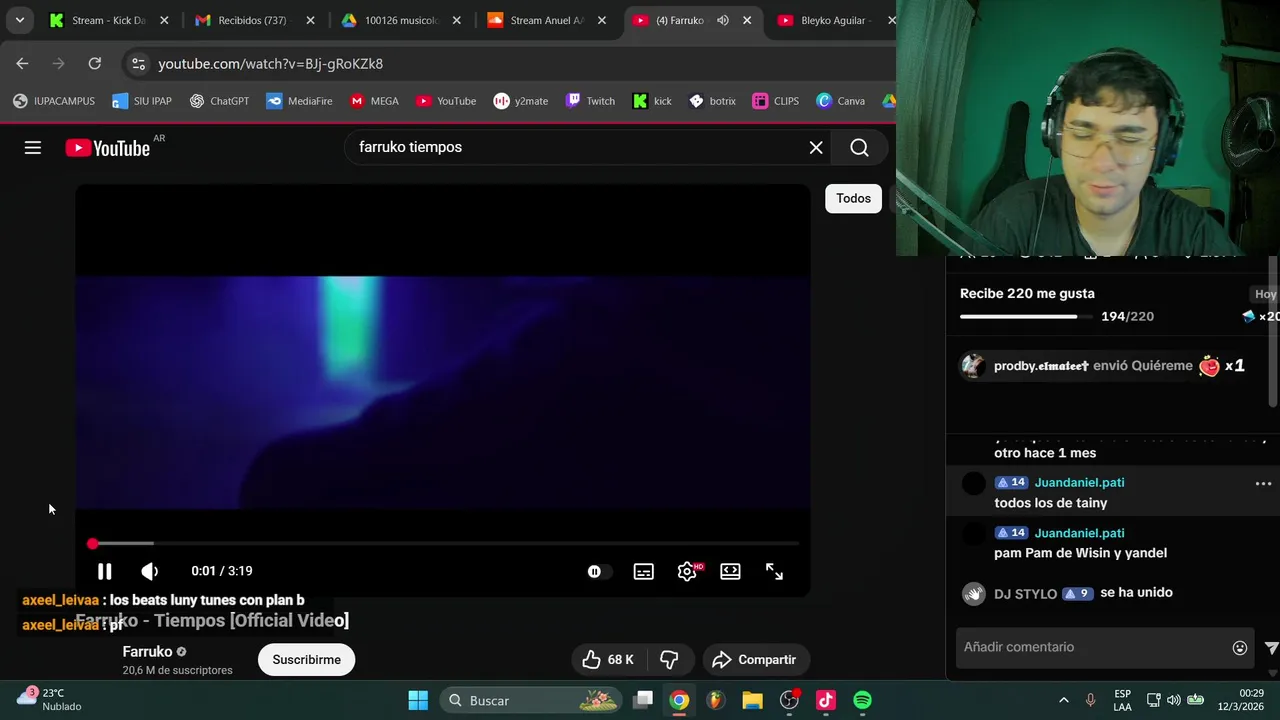1280x720 pixels.
Task: Open player settings gear
Action: (688, 571)
